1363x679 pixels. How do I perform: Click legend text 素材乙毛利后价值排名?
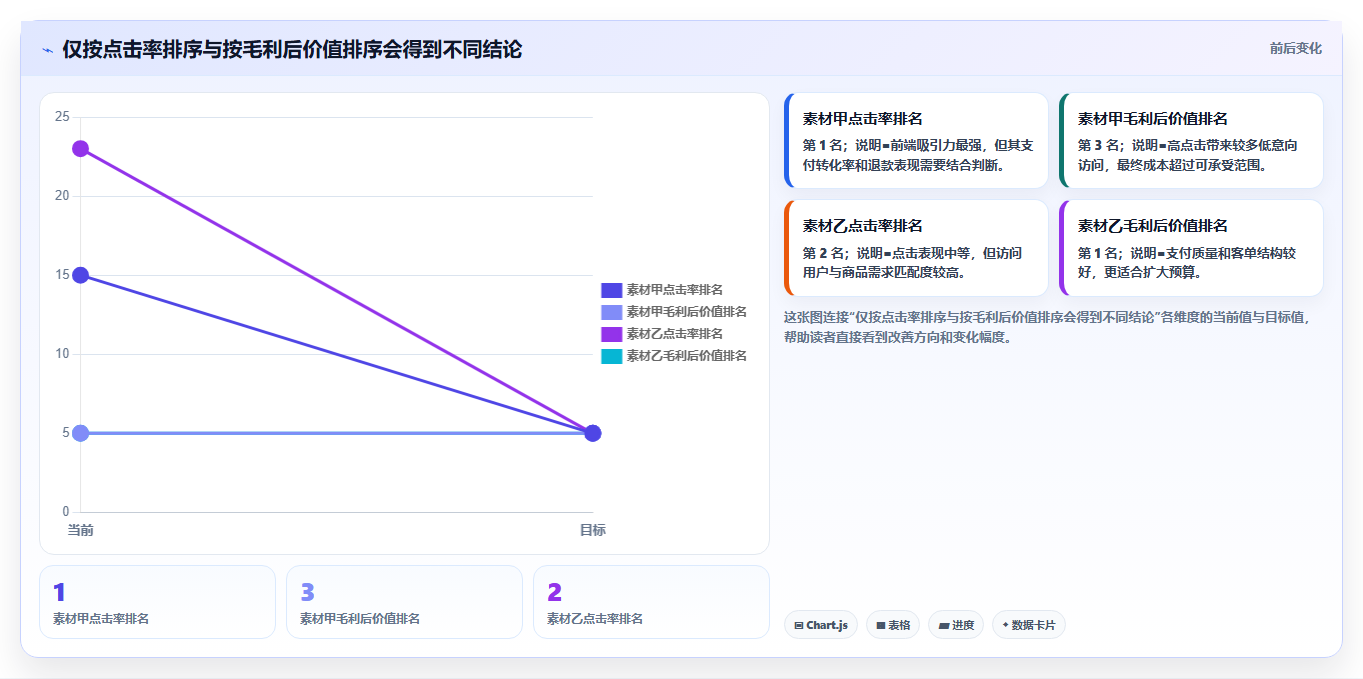pos(687,356)
